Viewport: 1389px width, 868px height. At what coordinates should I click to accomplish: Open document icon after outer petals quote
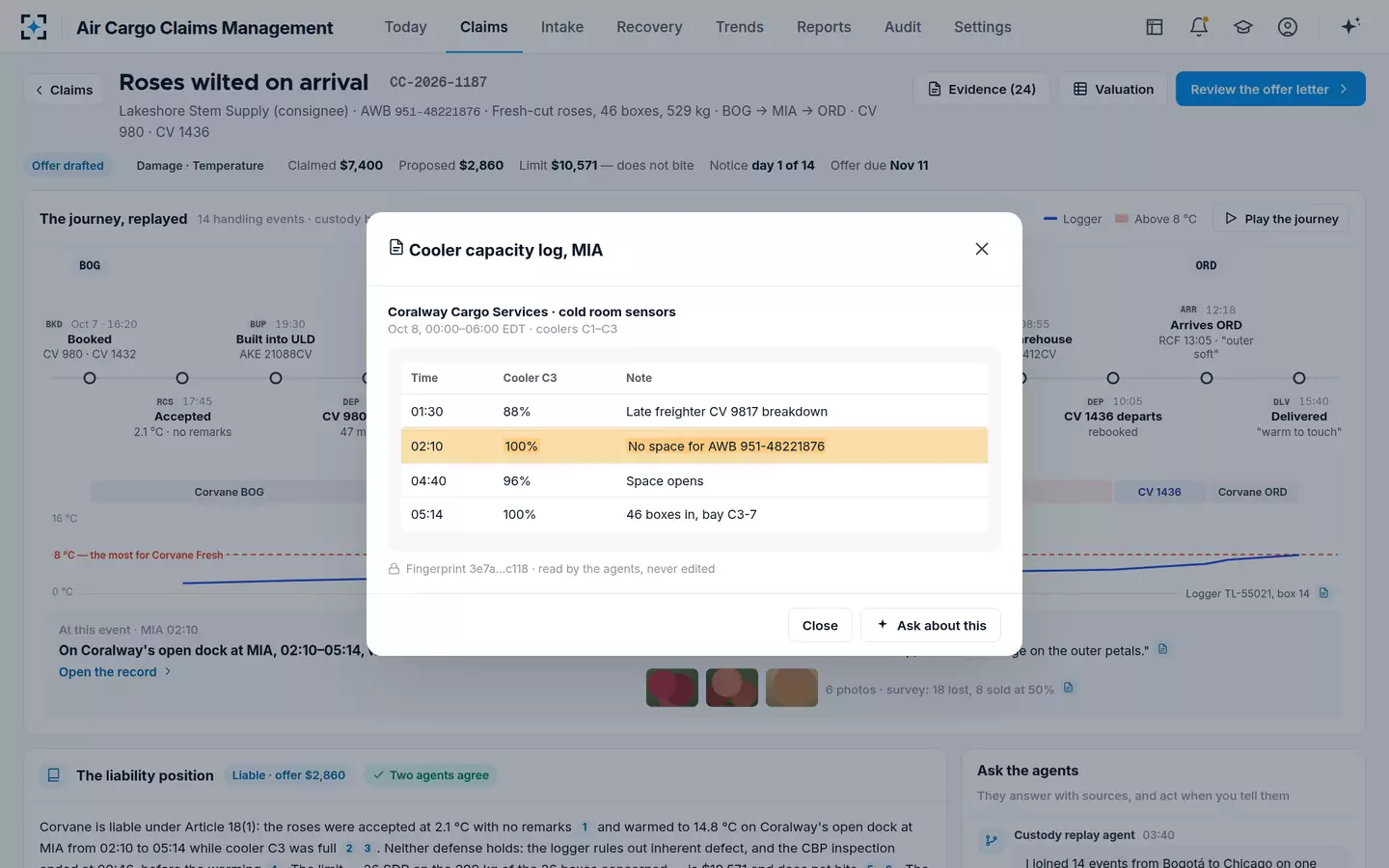pyautogui.click(x=1162, y=649)
